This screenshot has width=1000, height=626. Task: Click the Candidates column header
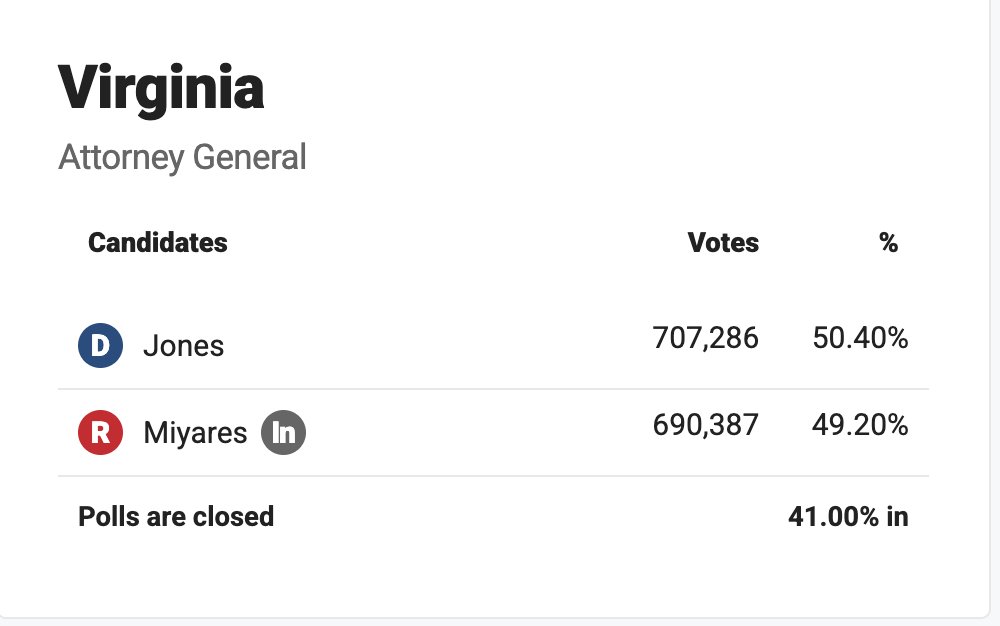coord(158,243)
